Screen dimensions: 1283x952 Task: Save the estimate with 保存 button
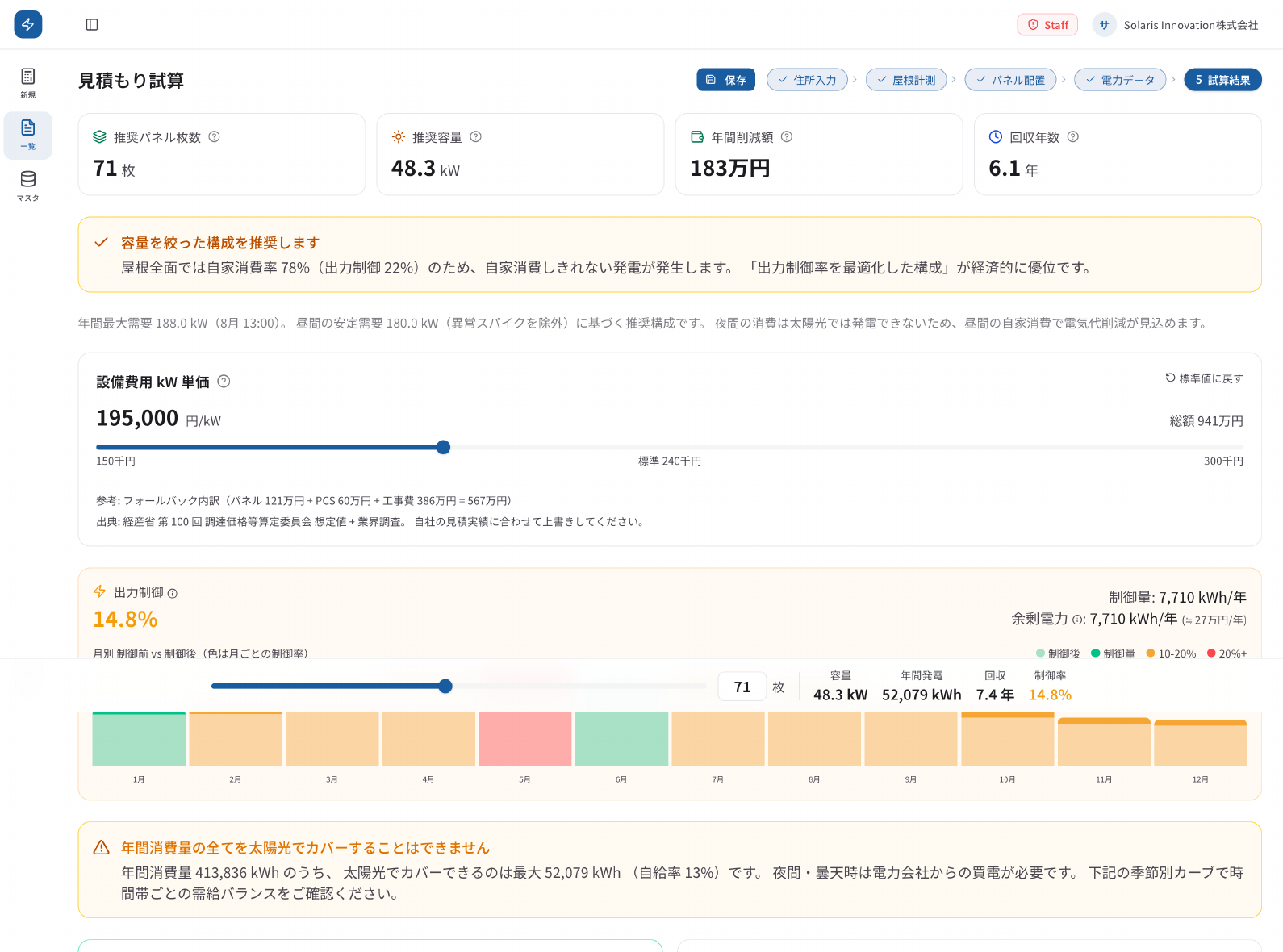(726, 80)
